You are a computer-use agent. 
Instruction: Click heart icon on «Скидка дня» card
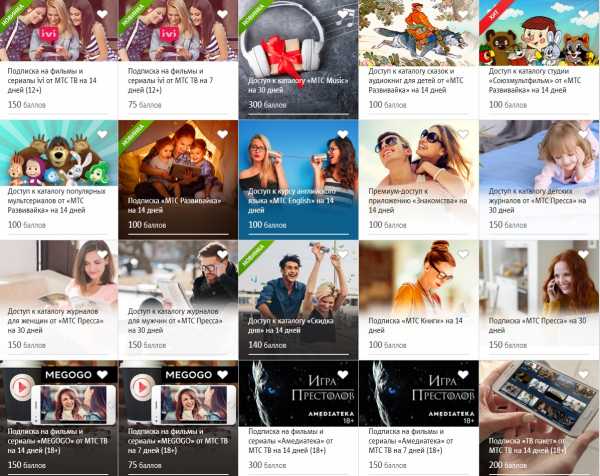tap(342, 255)
